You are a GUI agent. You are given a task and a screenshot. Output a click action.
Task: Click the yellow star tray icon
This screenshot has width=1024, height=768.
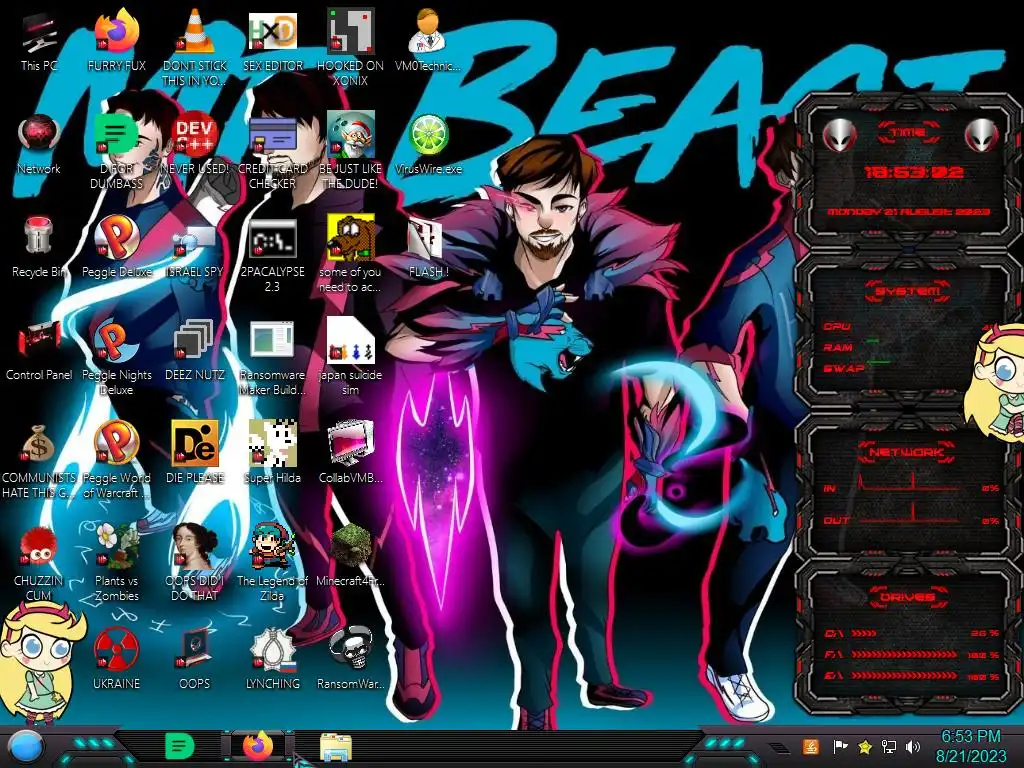tap(865, 747)
